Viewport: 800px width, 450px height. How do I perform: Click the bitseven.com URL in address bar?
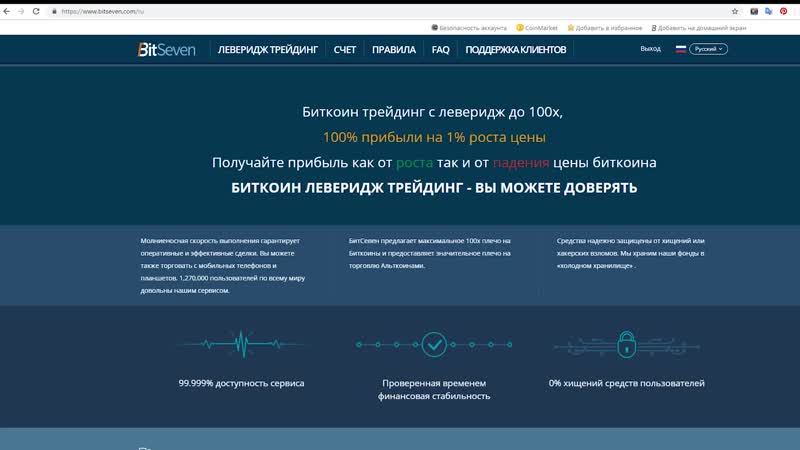click(103, 11)
